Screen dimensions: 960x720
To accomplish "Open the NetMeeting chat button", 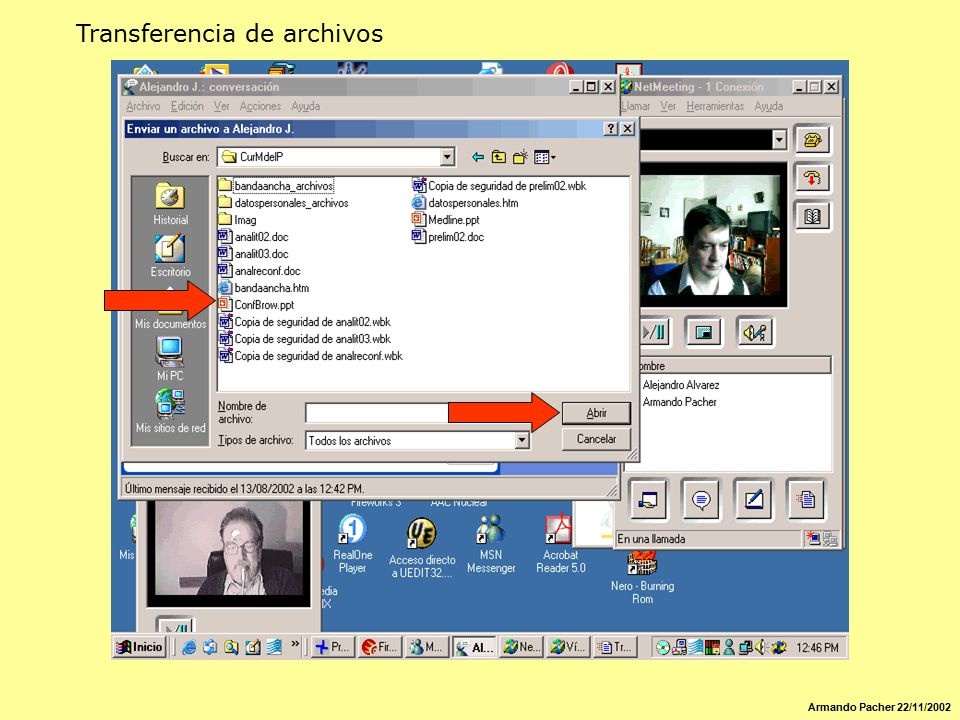I will tap(700, 500).
